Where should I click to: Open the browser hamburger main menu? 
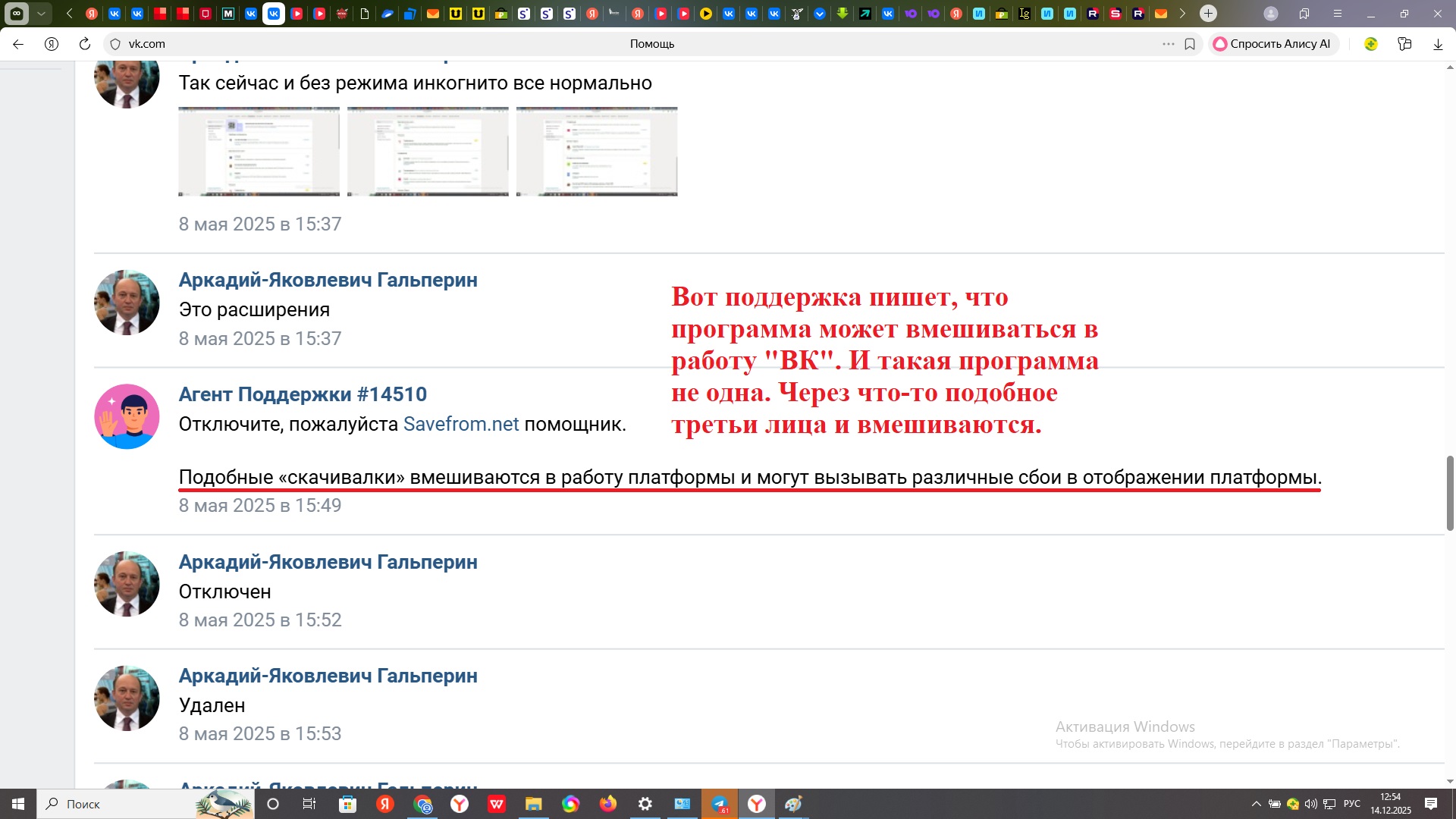pyautogui.click(x=1338, y=14)
